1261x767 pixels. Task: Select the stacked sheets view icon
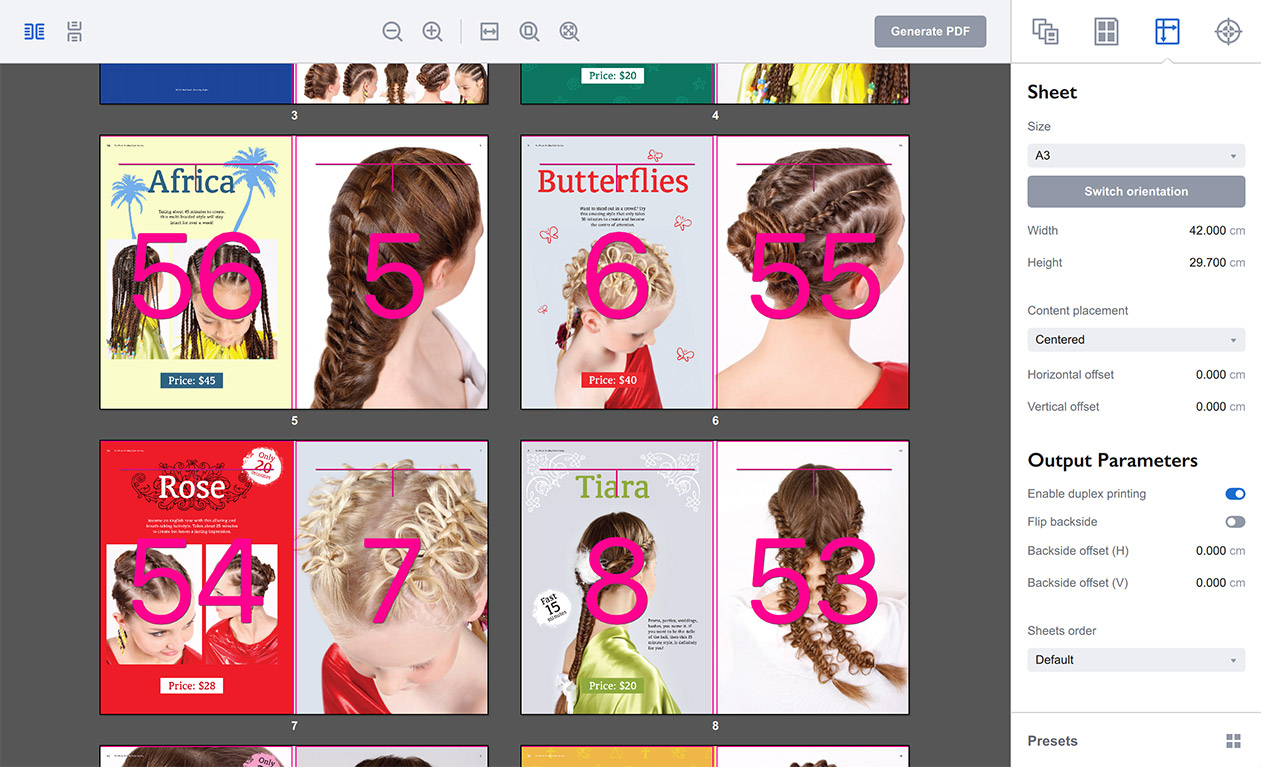[x=75, y=32]
